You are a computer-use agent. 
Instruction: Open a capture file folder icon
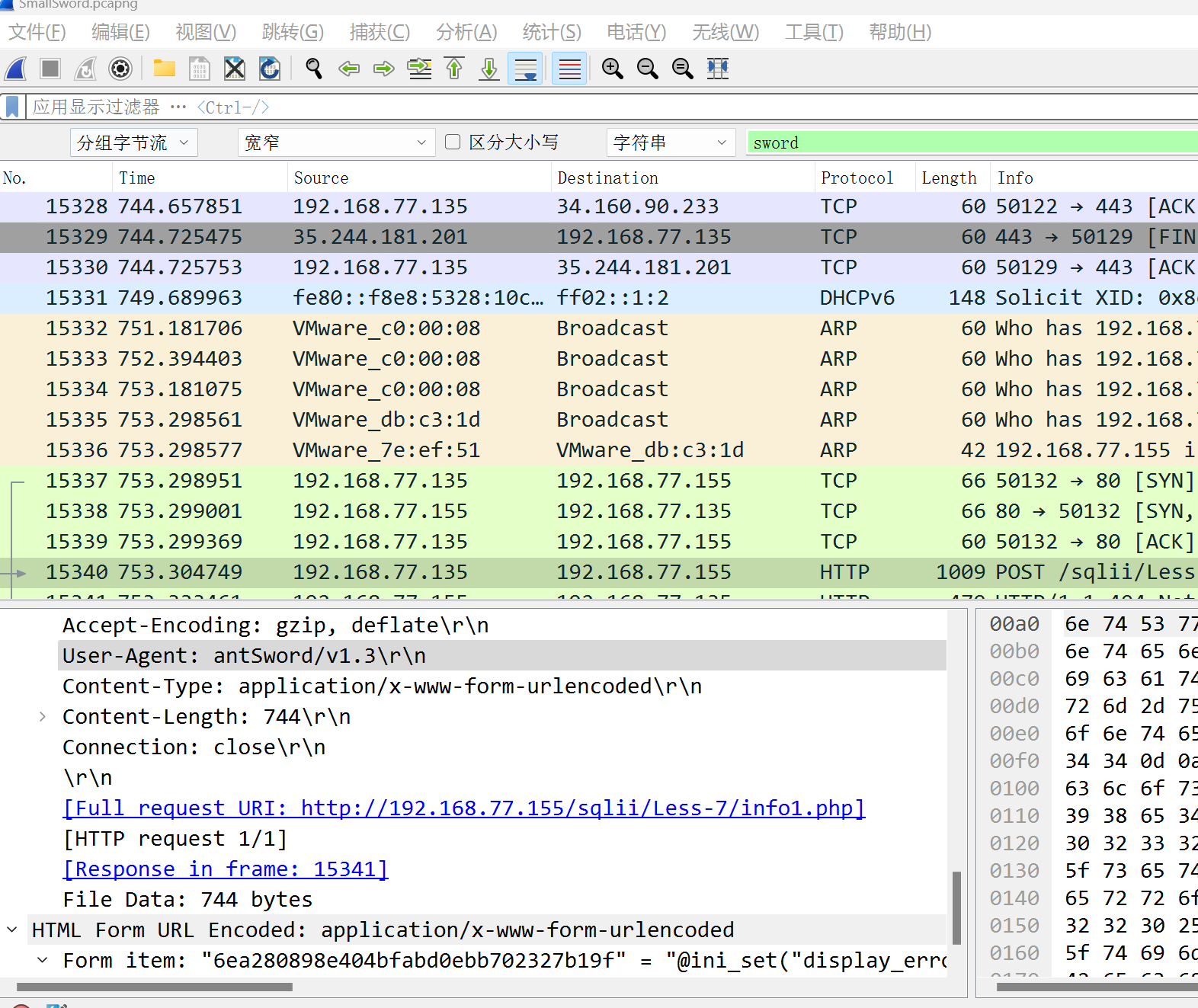164,69
